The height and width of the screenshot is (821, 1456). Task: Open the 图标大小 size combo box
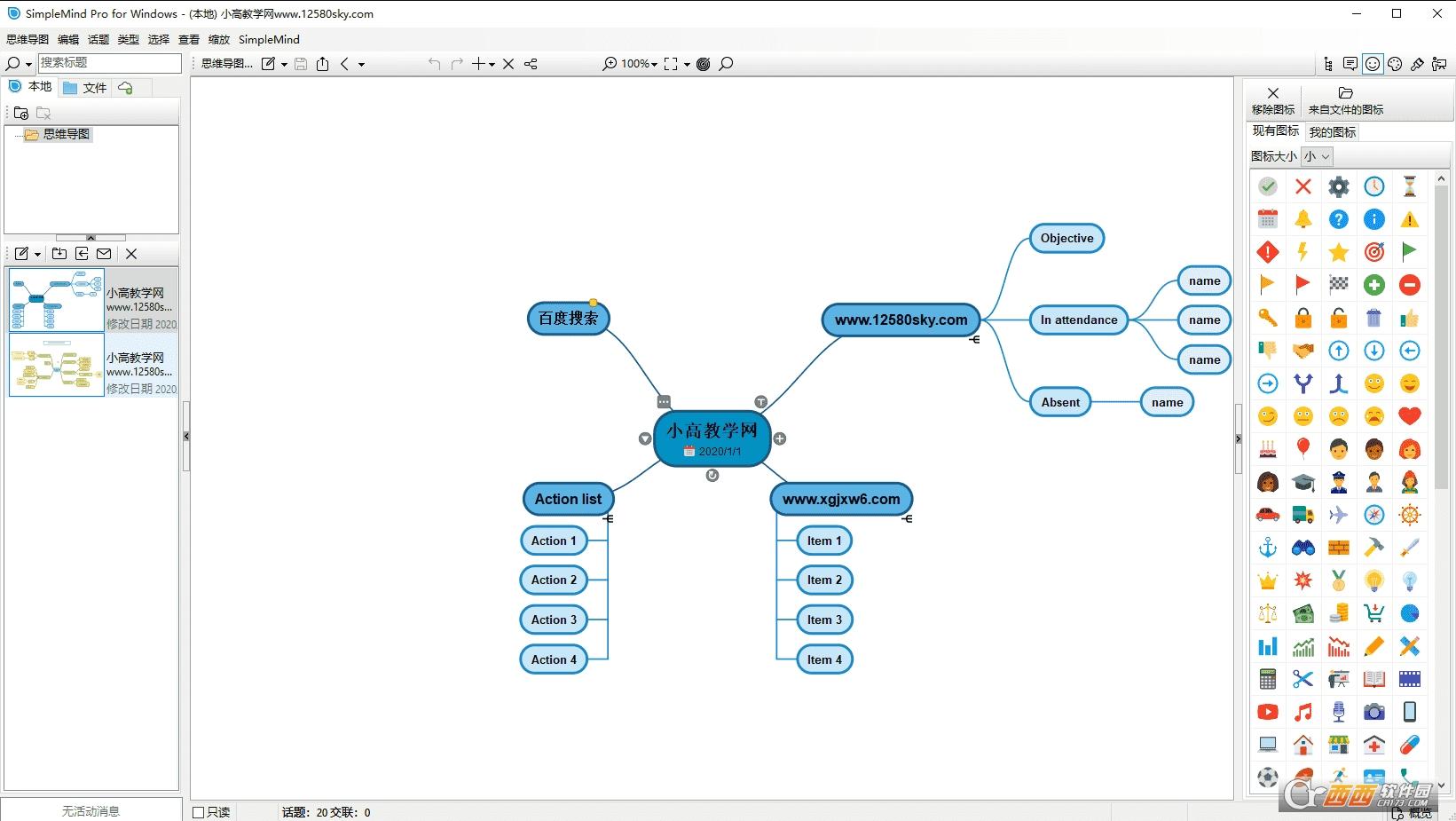coord(1318,156)
